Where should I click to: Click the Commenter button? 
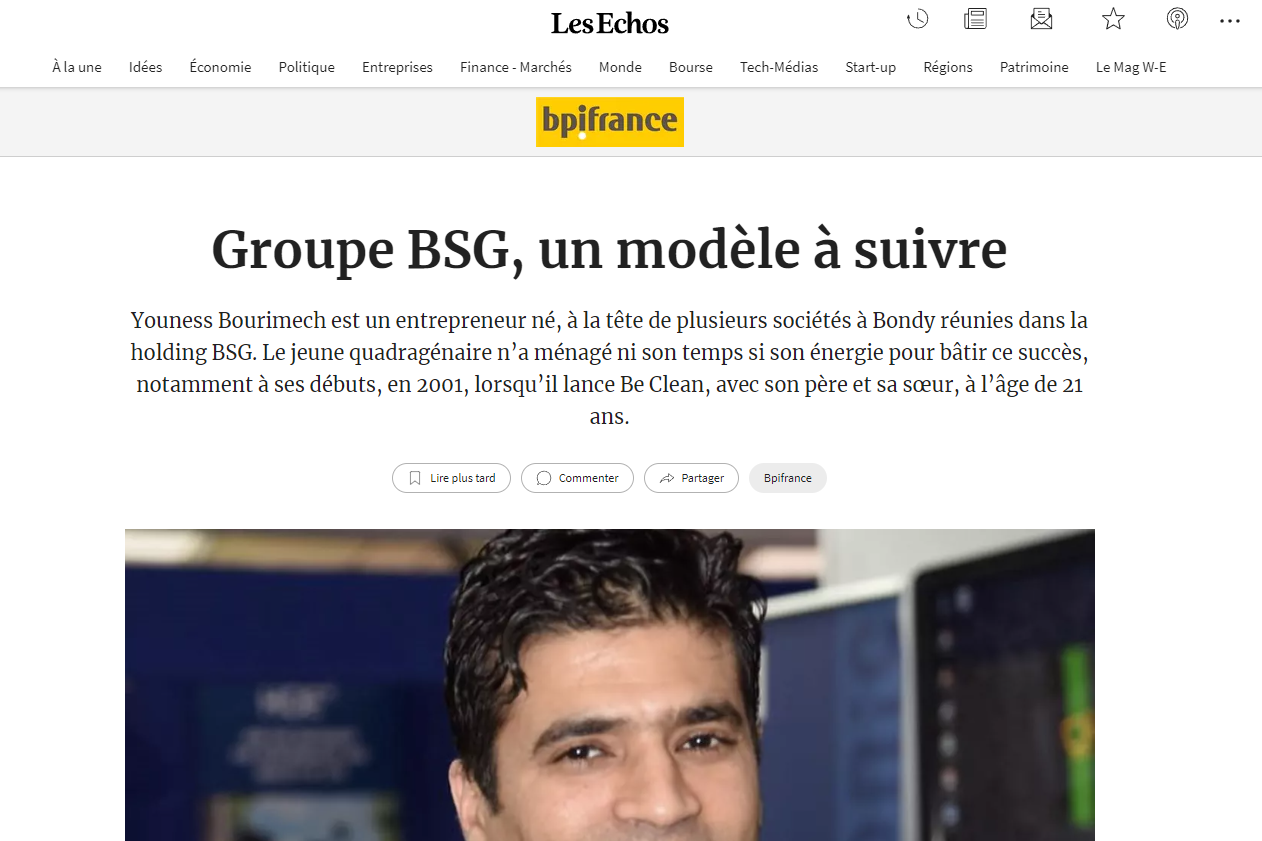577,478
